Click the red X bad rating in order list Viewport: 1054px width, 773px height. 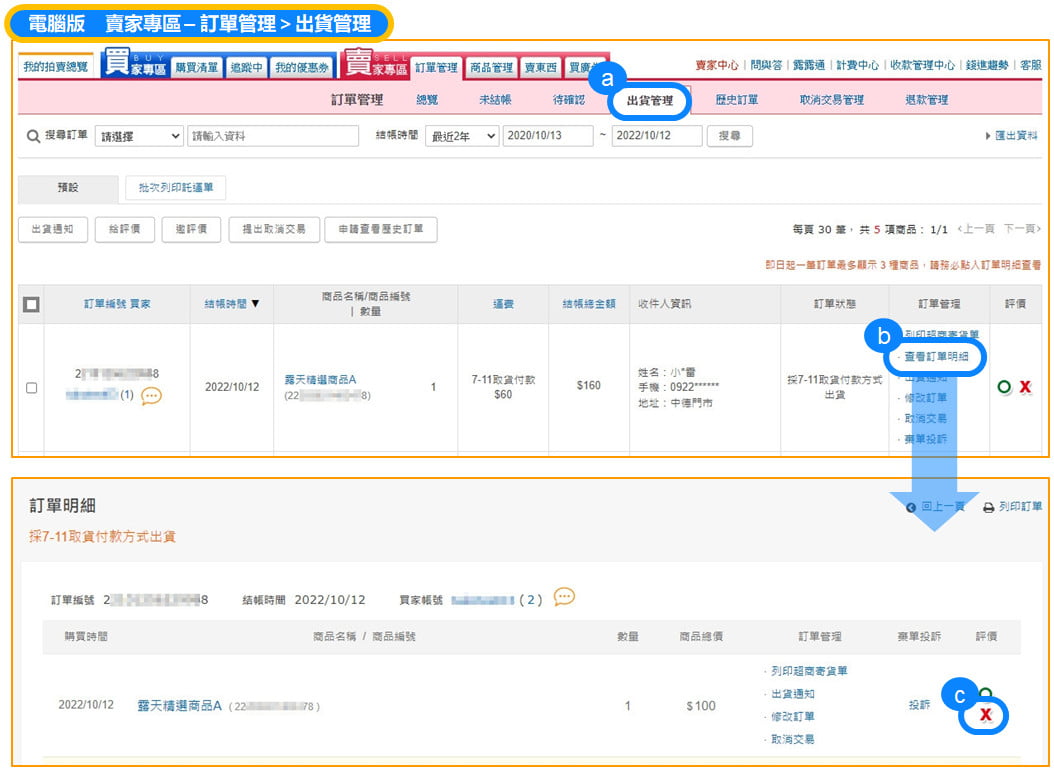coord(1025,386)
